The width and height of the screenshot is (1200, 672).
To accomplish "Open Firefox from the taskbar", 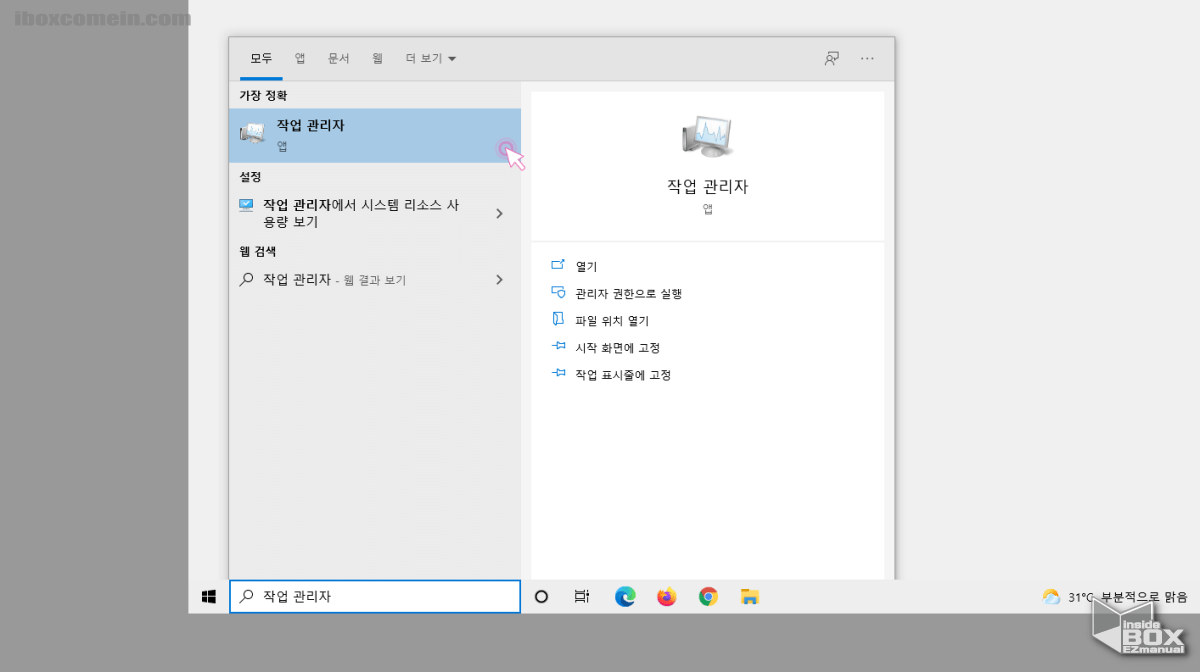I will coord(666,596).
